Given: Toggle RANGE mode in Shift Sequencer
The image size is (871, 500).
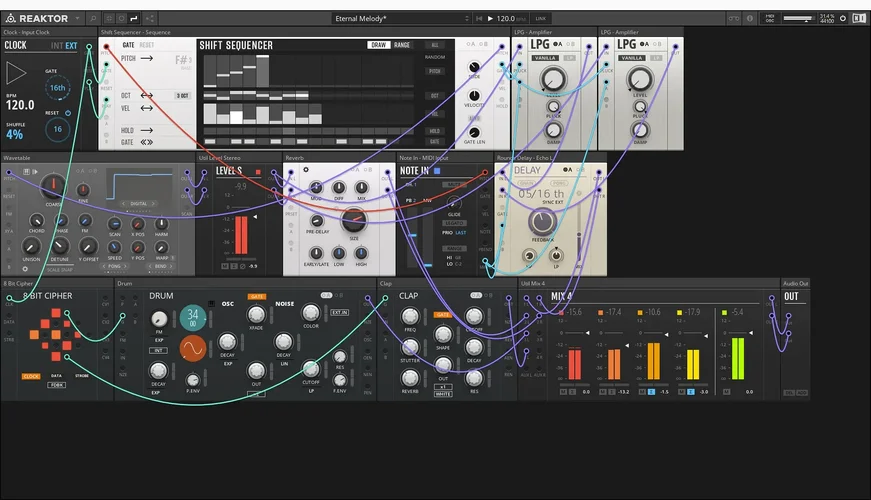Looking at the screenshot, I should [x=402, y=45].
